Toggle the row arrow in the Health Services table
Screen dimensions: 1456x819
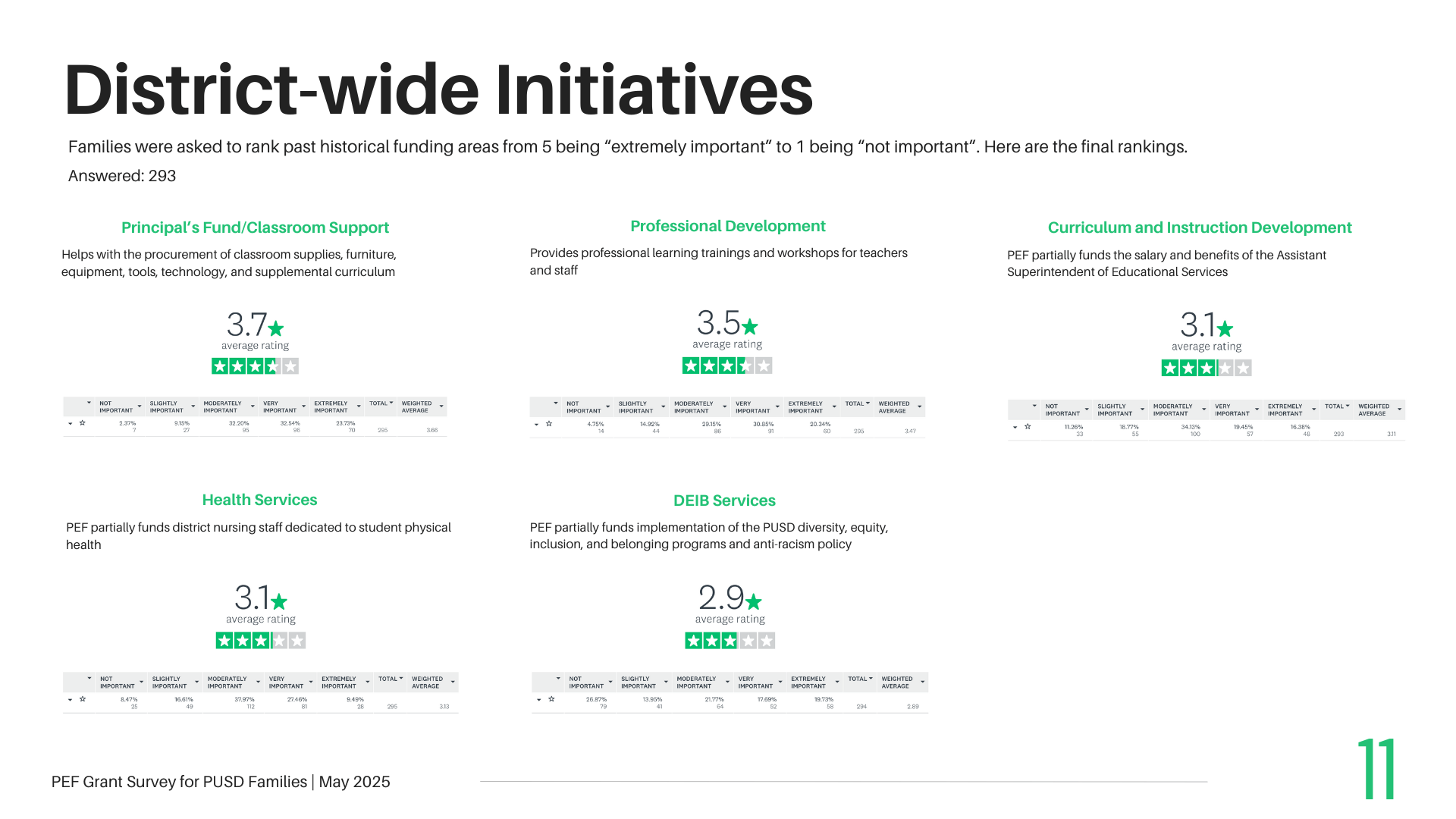coord(71,699)
